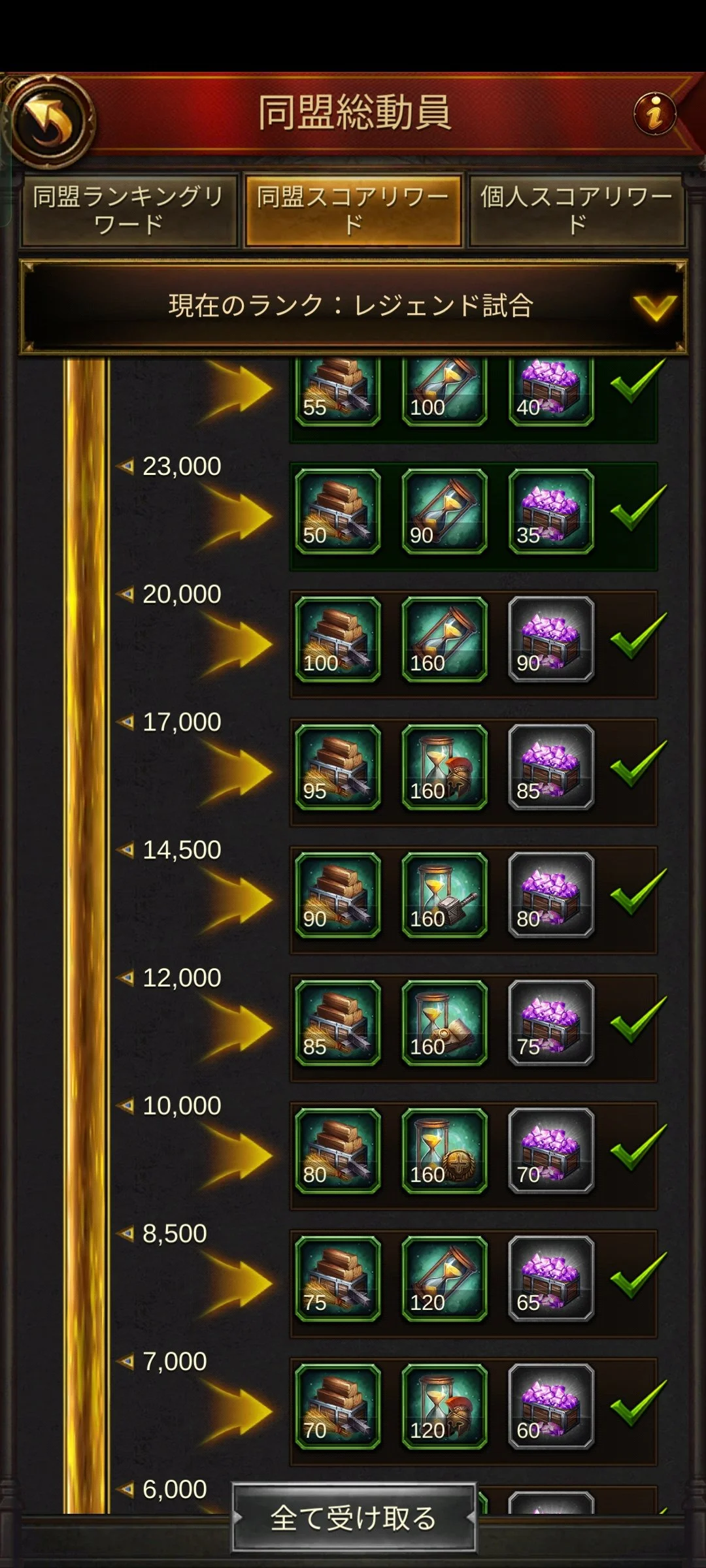Click the green checkmark for 23,000 reward
The image size is (706, 1568).
(x=638, y=508)
